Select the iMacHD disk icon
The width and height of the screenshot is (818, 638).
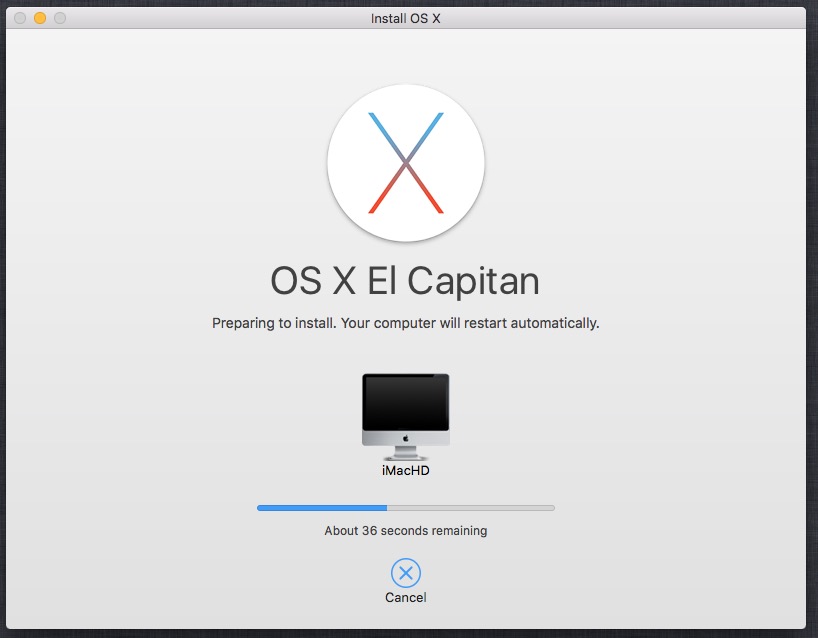tap(406, 417)
